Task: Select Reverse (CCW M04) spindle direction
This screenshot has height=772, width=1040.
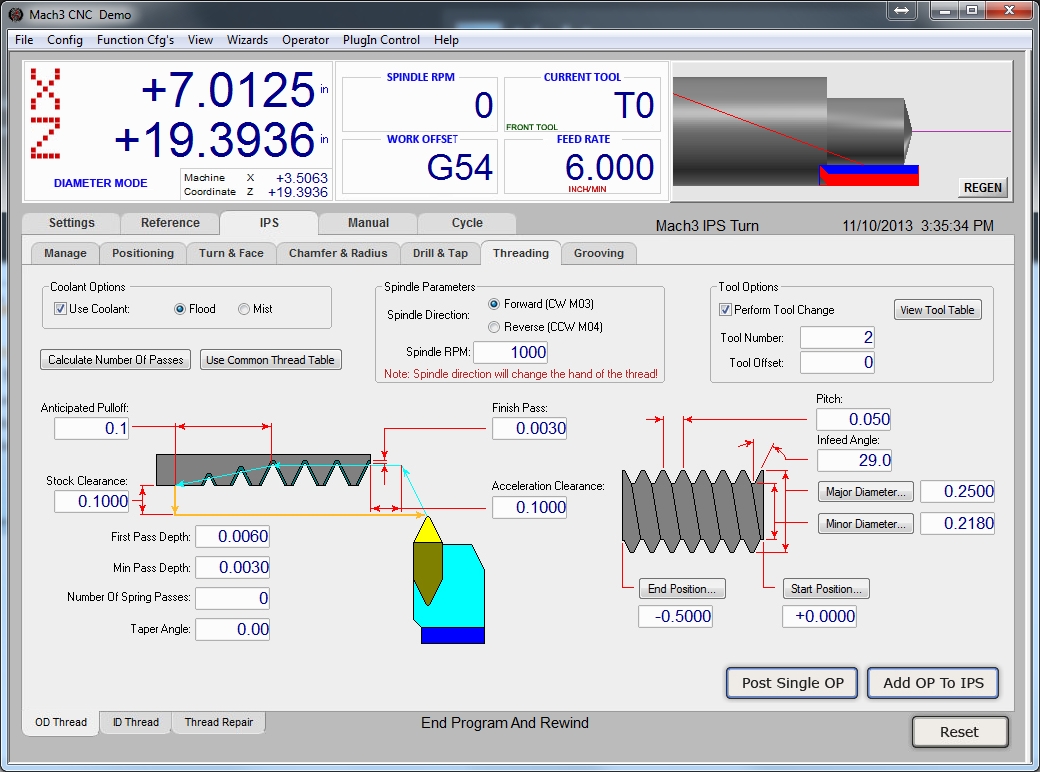Action: tap(493, 327)
